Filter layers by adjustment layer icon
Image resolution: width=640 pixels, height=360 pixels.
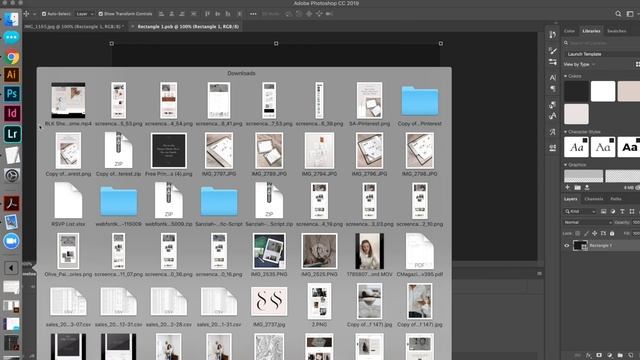click(x=613, y=211)
